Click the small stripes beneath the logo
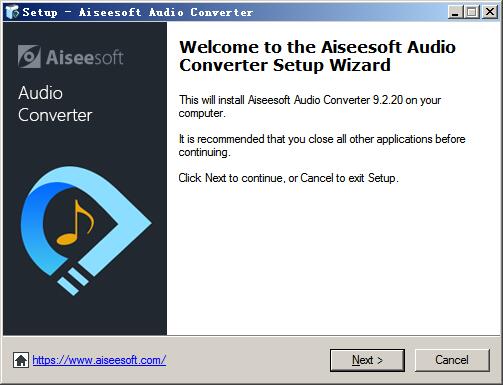The width and height of the screenshot is (503, 385). [74, 281]
